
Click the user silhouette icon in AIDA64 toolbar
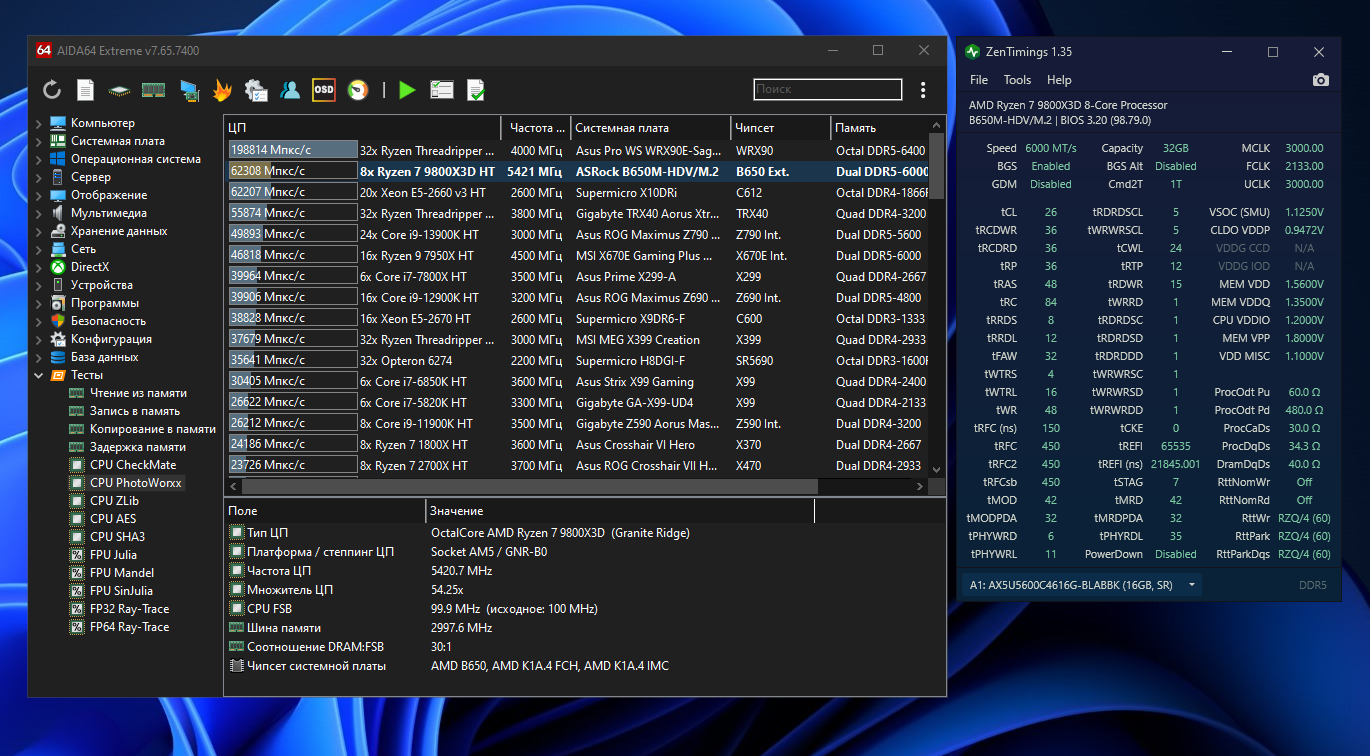tap(290, 90)
